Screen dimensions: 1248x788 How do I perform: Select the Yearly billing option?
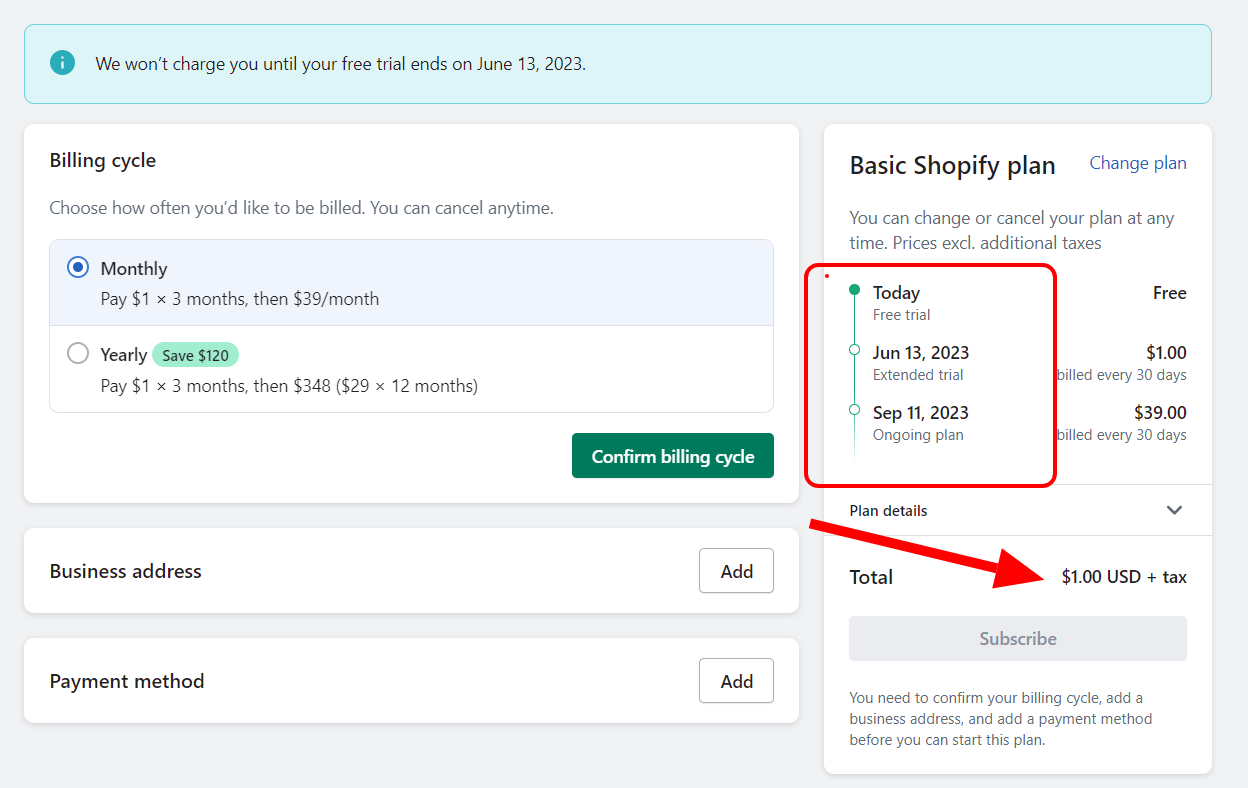point(78,353)
